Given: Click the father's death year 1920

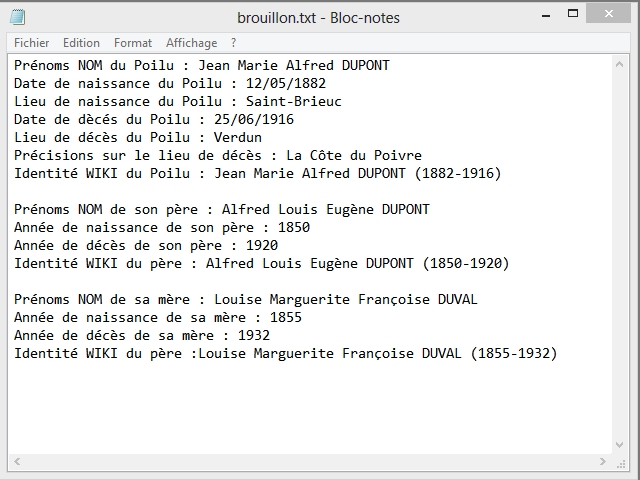Looking at the screenshot, I should click(x=262, y=245).
